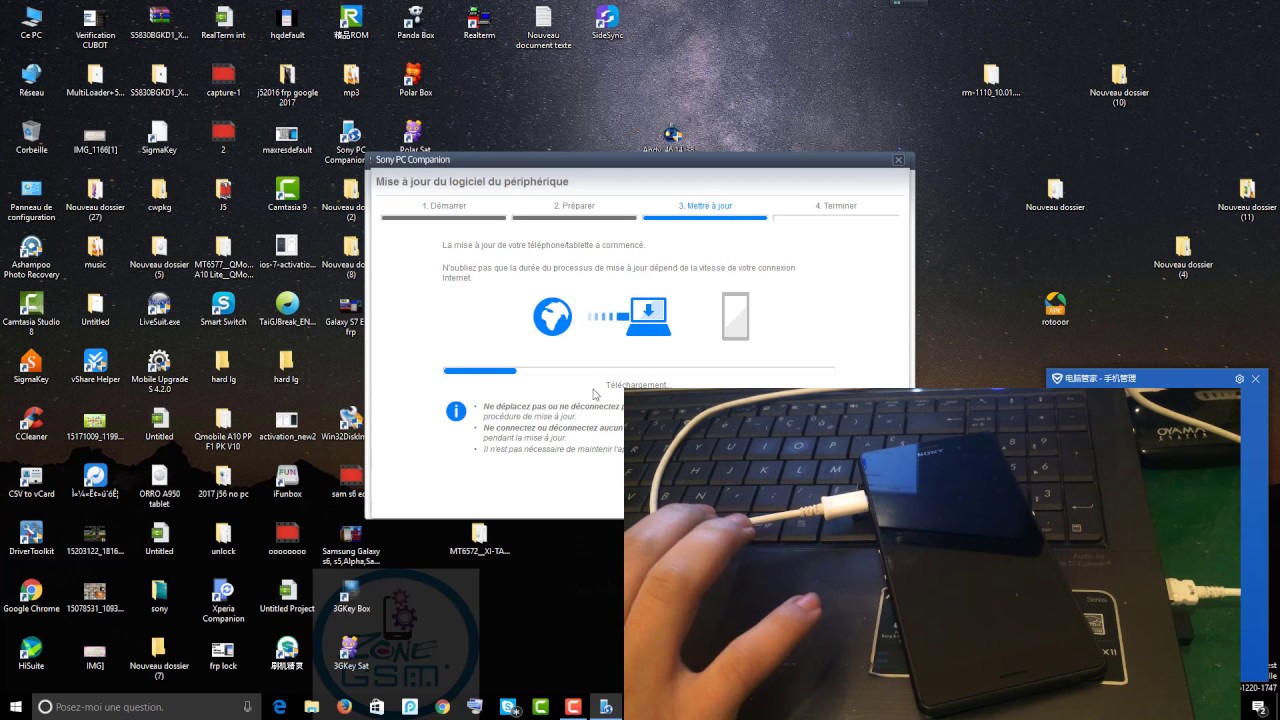Select the 3. Mettre à jour step tab
Screen dimensions: 1280x720
pos(705,208)
